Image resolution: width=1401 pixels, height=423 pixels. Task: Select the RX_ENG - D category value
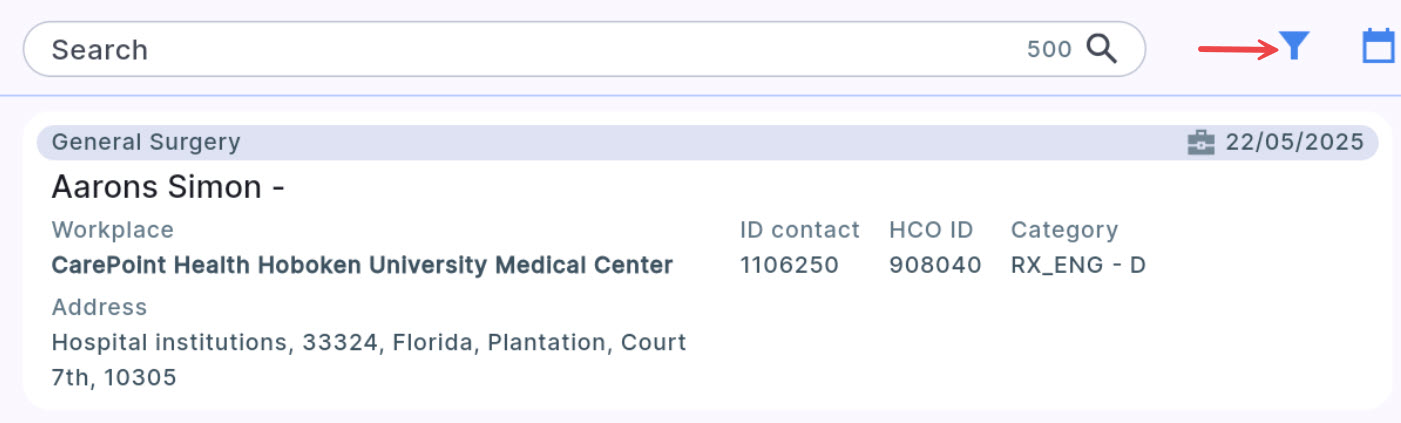tap(1078, 265)
